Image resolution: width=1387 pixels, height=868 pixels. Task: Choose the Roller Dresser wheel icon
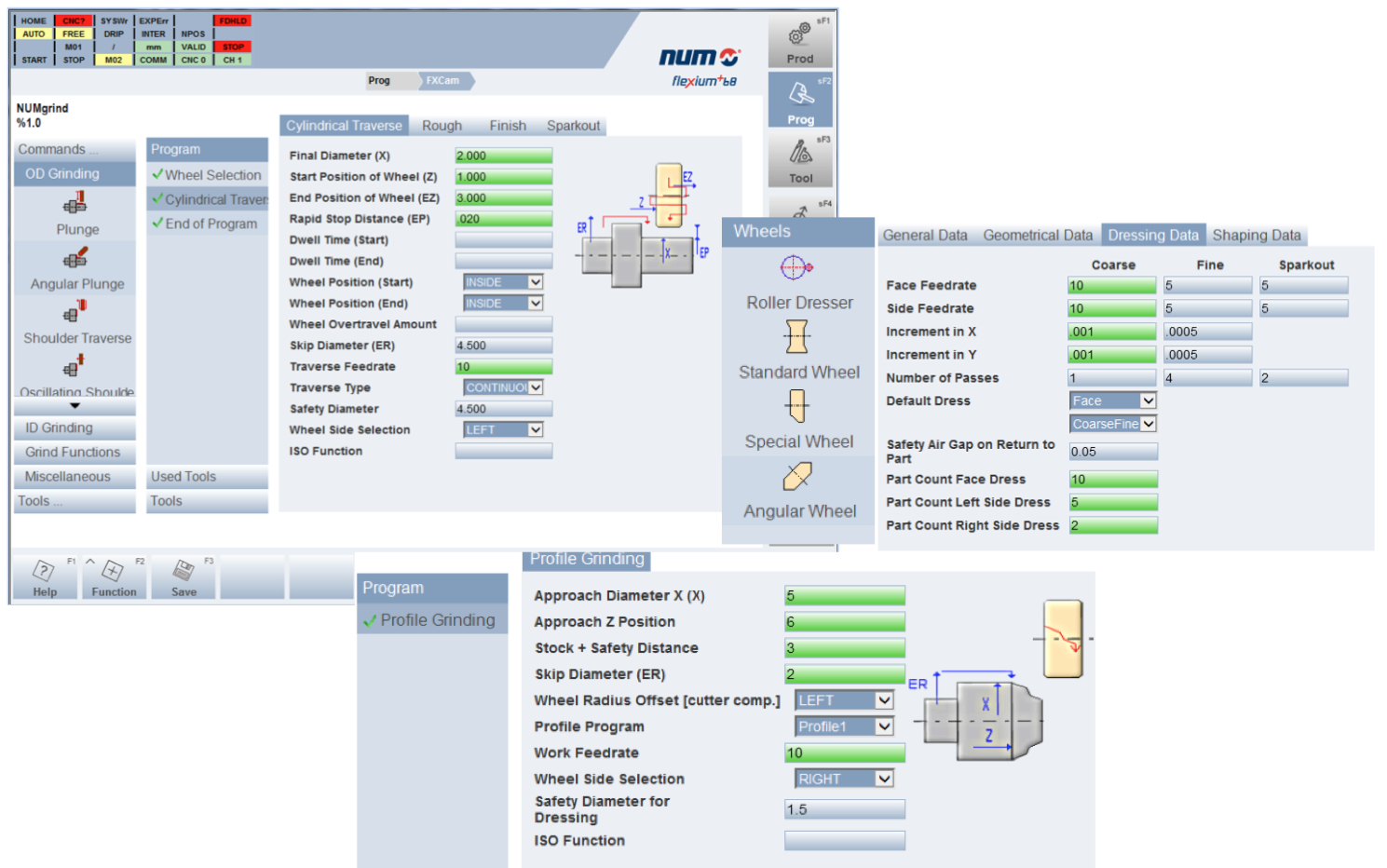(x=795, y=268)
